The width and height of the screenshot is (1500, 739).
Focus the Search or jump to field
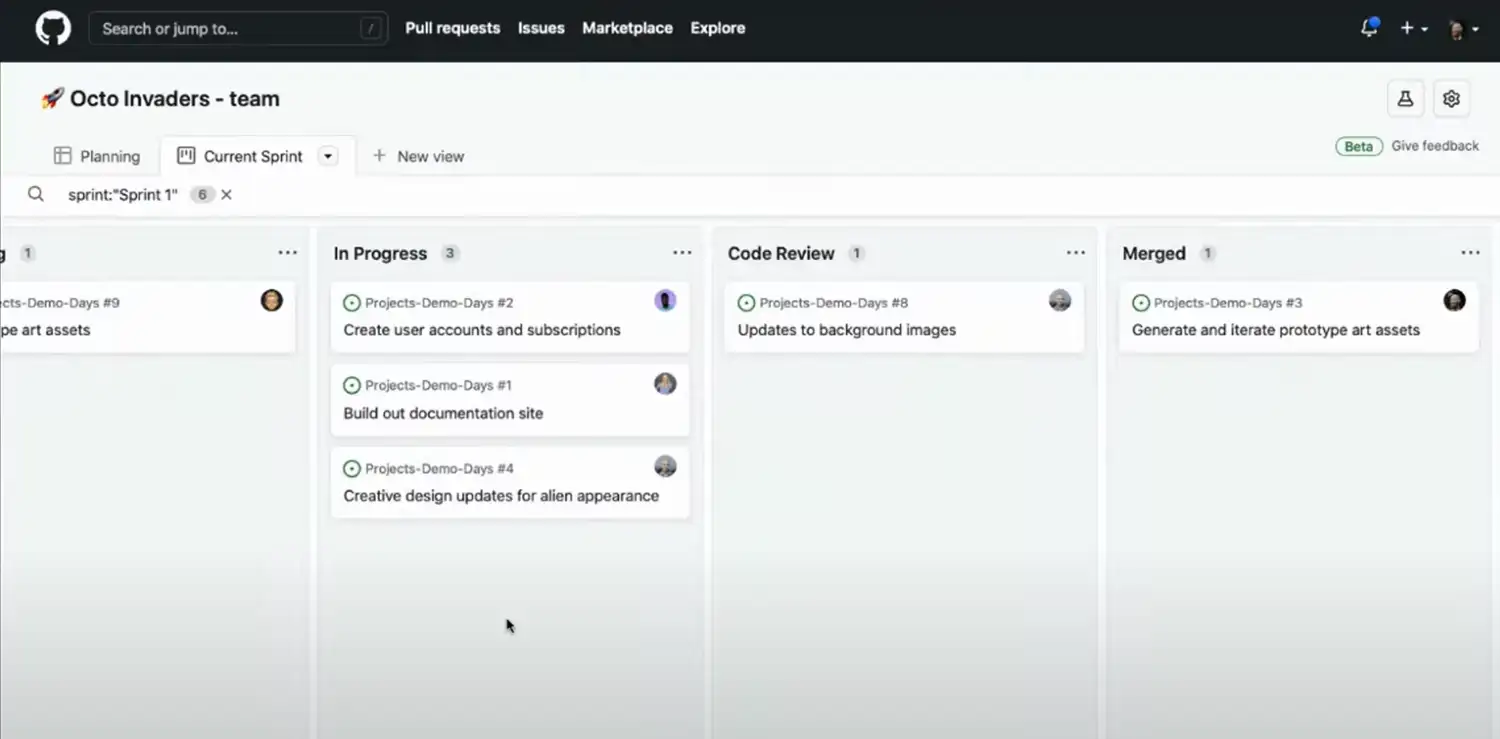click(x=238, y=29)
